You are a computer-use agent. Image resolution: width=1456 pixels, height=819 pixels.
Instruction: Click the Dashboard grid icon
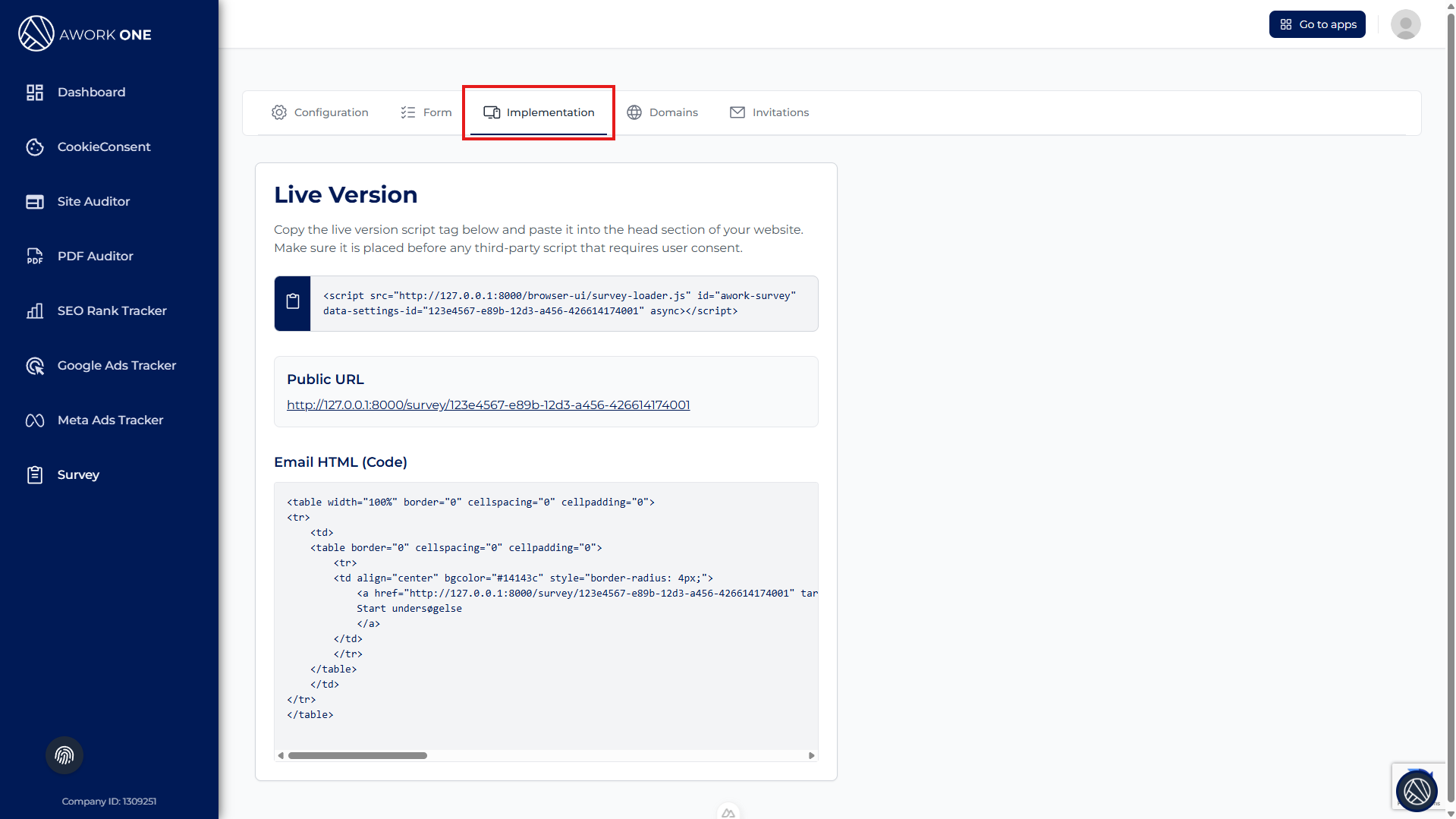pos(35,93)
